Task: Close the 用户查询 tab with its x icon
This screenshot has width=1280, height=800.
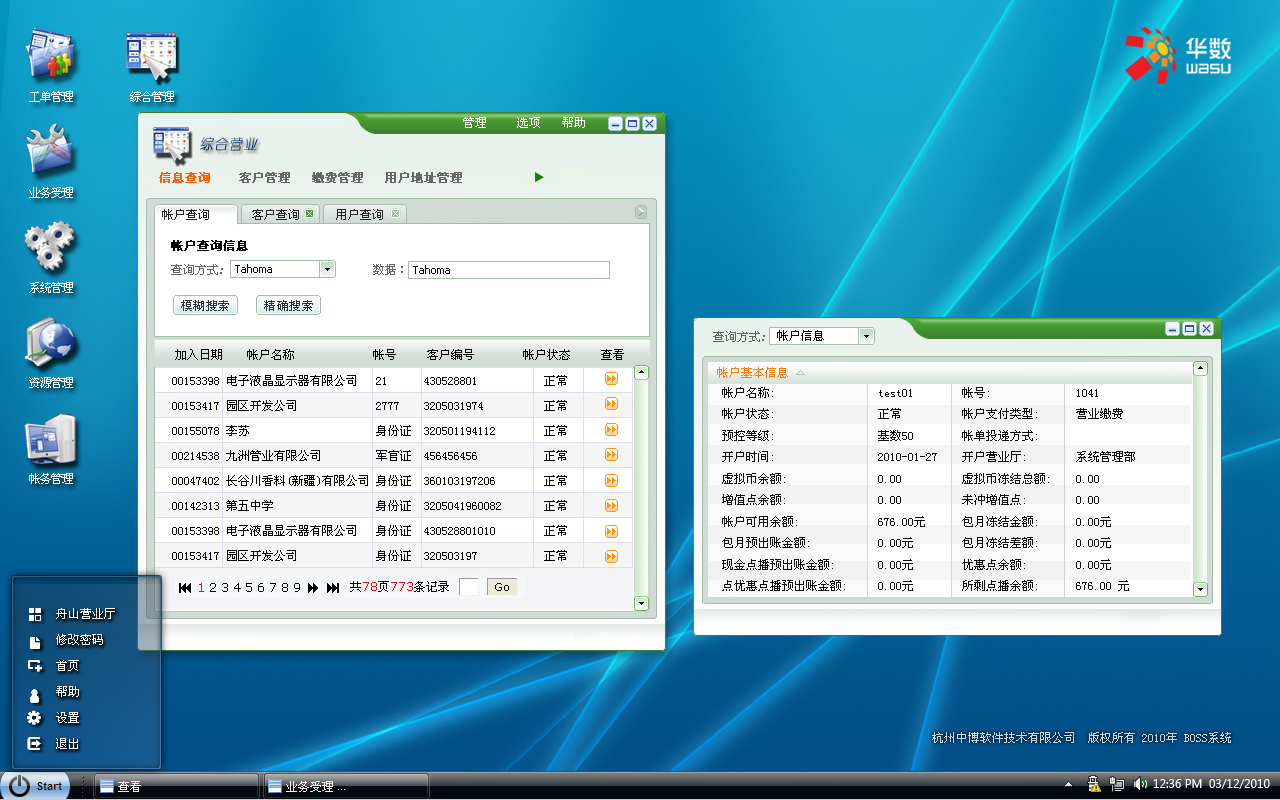Action: pos(396,214)
